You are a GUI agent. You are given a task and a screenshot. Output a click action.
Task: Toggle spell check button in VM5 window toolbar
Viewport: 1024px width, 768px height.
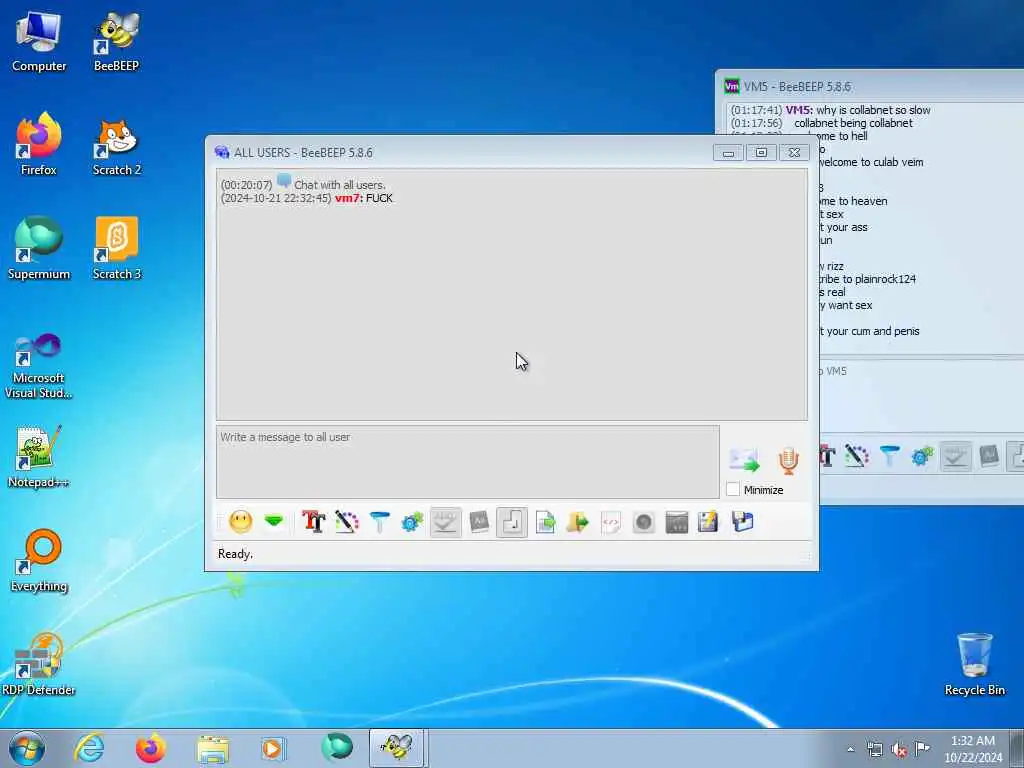pyautogui.click(x=955, y=455)
